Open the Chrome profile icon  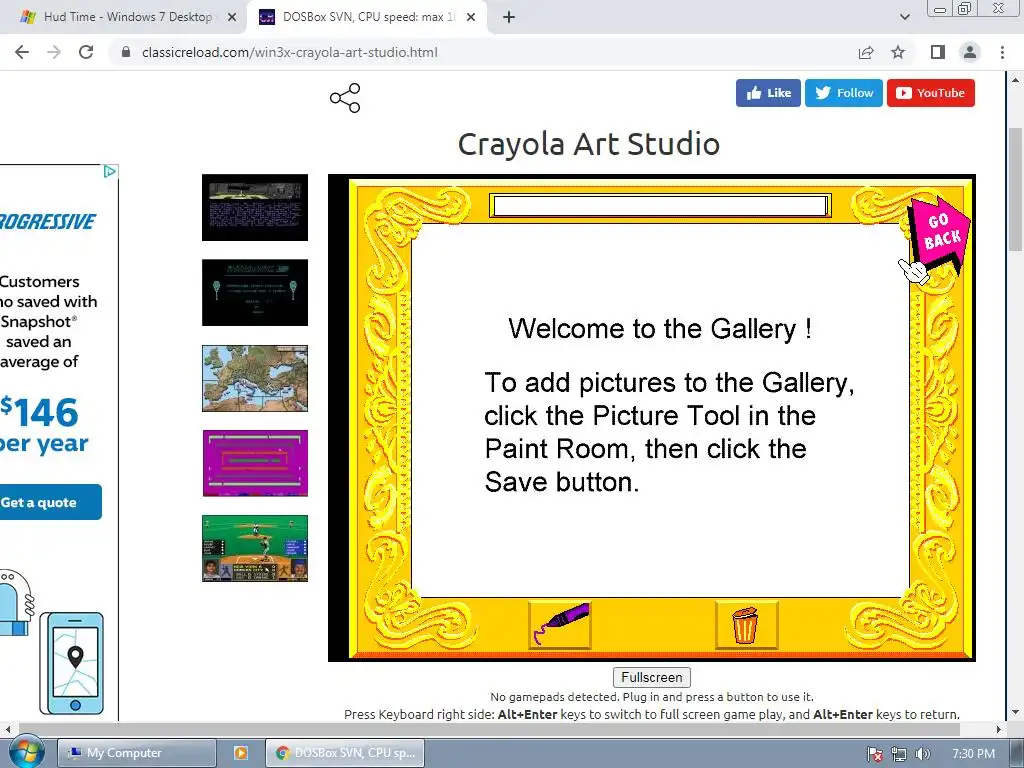(x=970, y=52)
